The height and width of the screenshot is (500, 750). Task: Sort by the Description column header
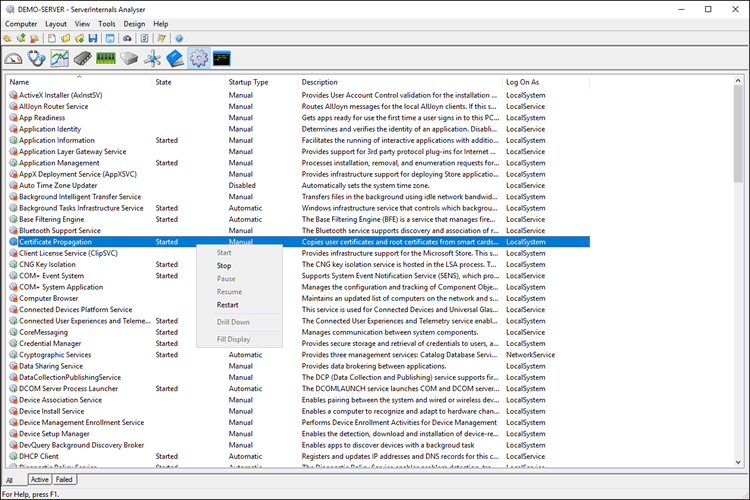(x=400, y=82)
